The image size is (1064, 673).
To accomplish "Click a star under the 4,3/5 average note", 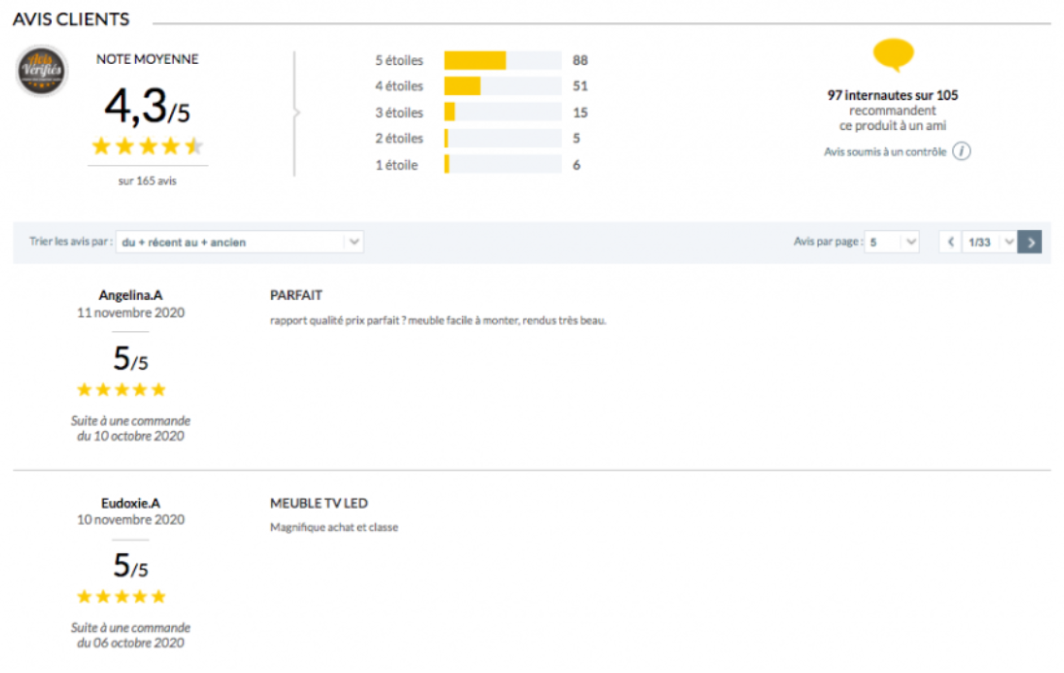I will [147, 146].
